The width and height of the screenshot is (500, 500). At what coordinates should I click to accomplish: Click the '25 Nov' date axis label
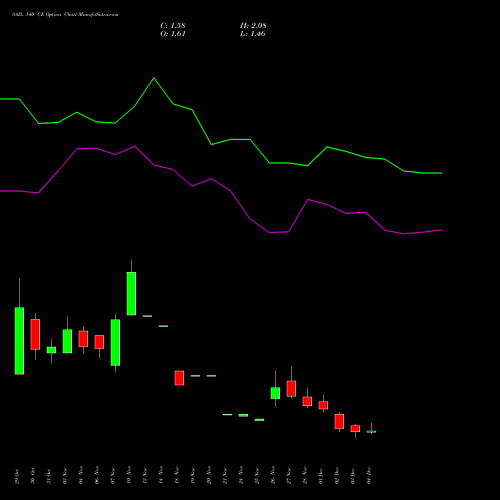[257, 476]
